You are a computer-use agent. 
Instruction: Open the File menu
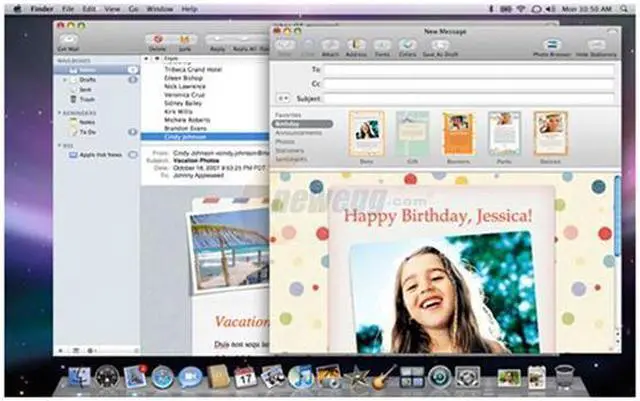point(68,9)
